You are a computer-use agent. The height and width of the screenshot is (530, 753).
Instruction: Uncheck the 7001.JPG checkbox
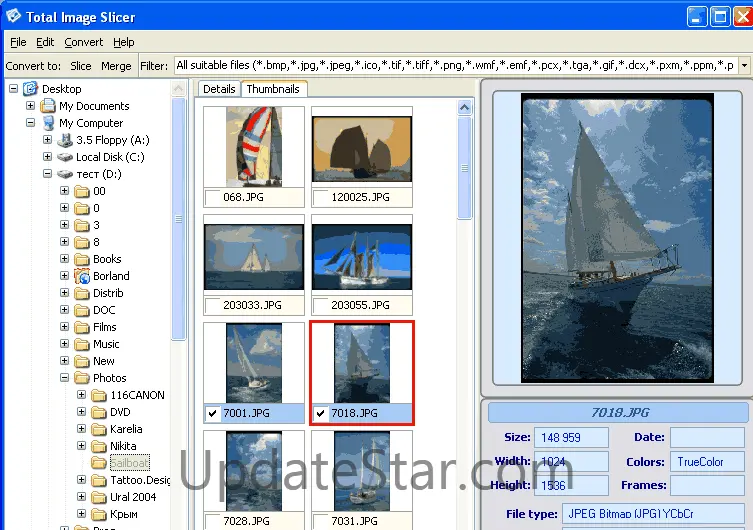point(212,413)
